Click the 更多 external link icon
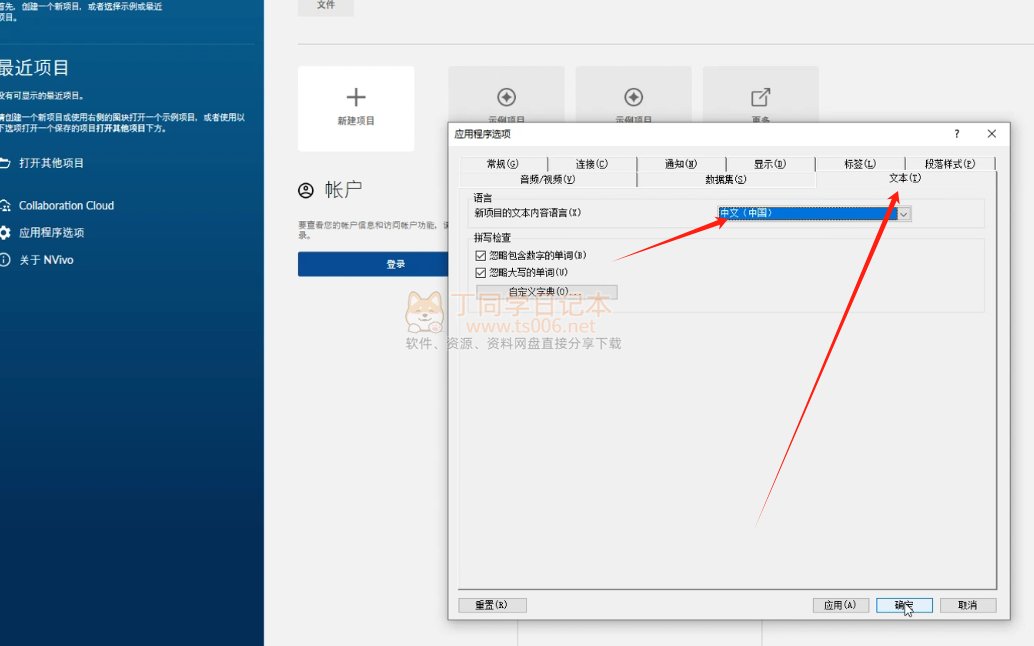Viewport: 1034px width, 646px height. click(760, 97)
